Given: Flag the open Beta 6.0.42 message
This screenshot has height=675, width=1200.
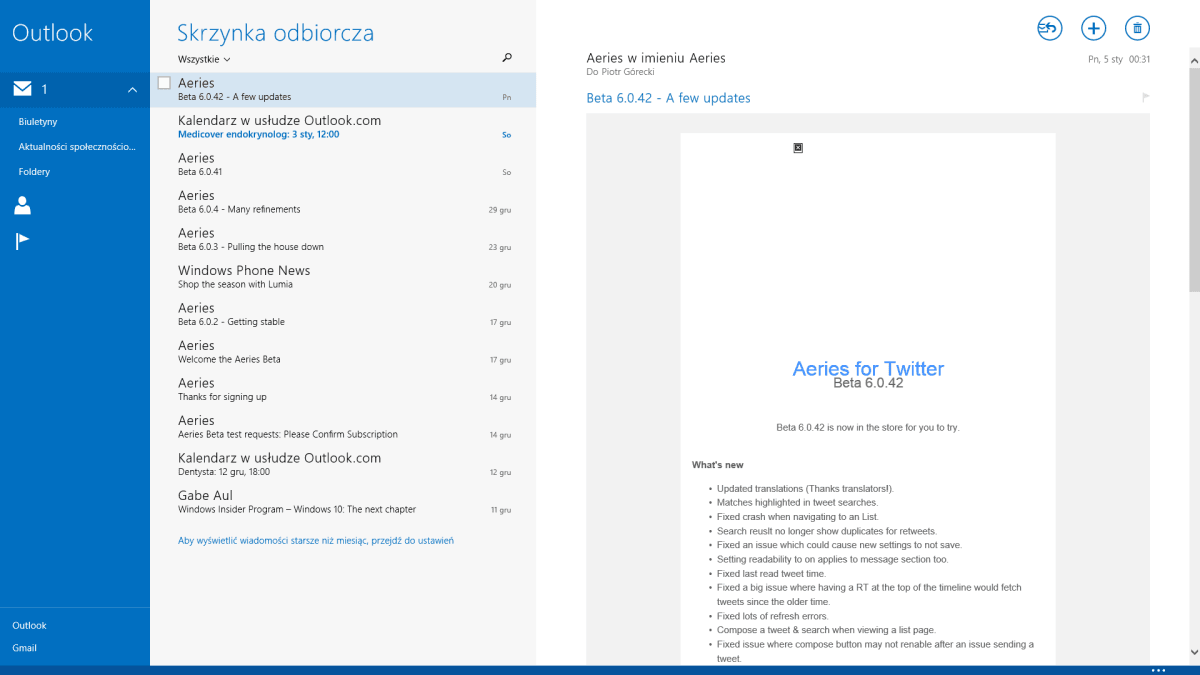Looking at the screenshot, I should [1145, 97].
